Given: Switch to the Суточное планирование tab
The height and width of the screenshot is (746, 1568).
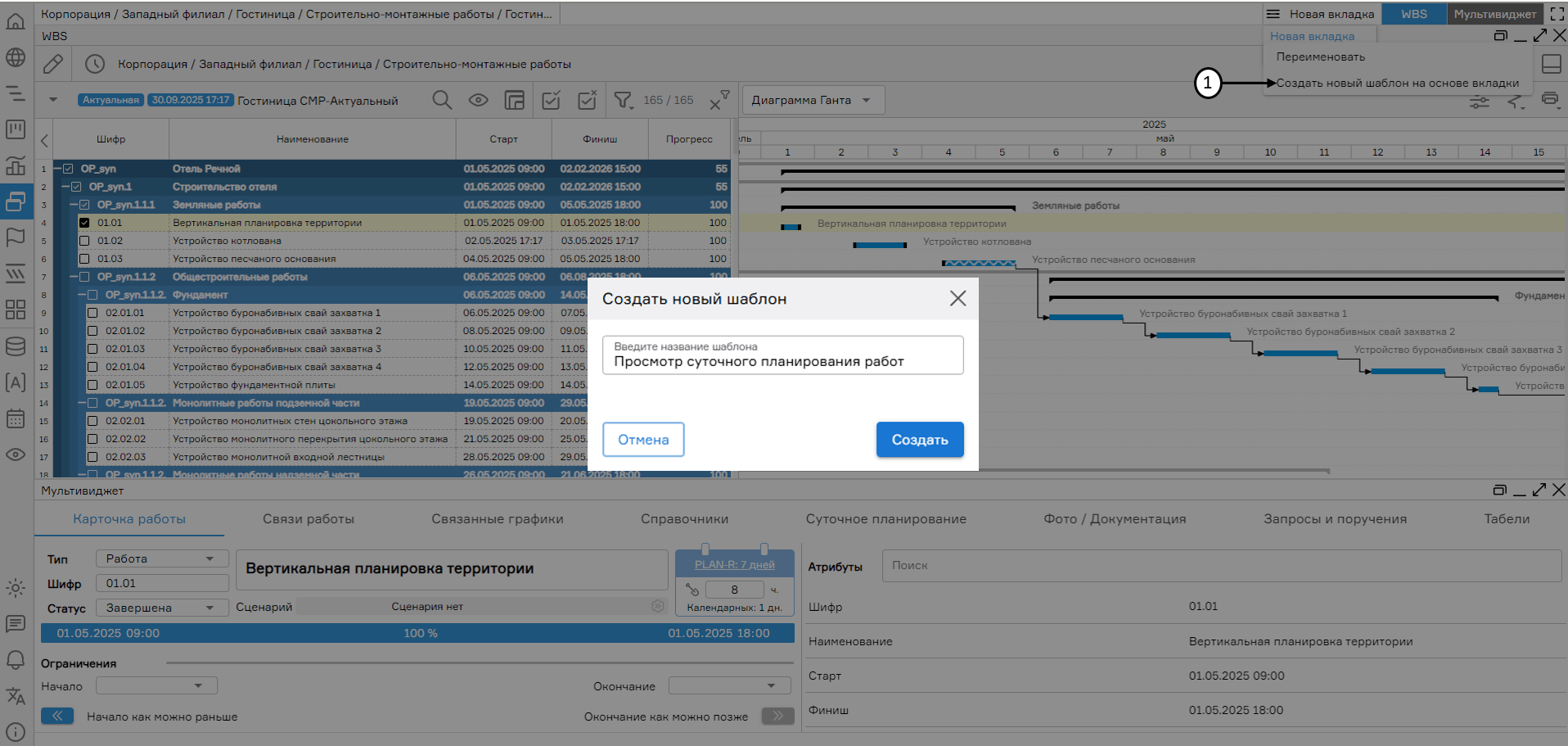Looking at the screenshot, I should click(886, 518).
